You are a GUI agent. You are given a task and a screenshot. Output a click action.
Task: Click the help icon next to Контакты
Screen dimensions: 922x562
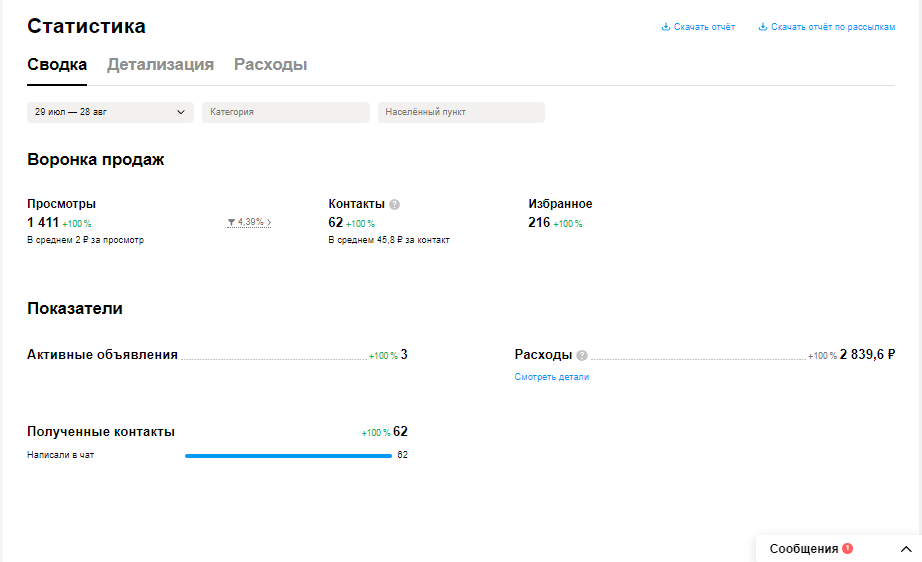[x=395, y=205]
